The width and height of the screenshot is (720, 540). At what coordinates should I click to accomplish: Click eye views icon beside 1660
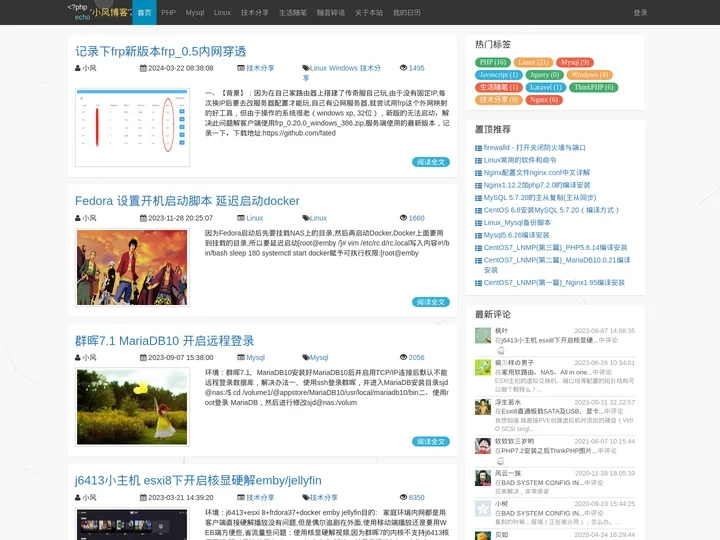(x=403, y=218)
